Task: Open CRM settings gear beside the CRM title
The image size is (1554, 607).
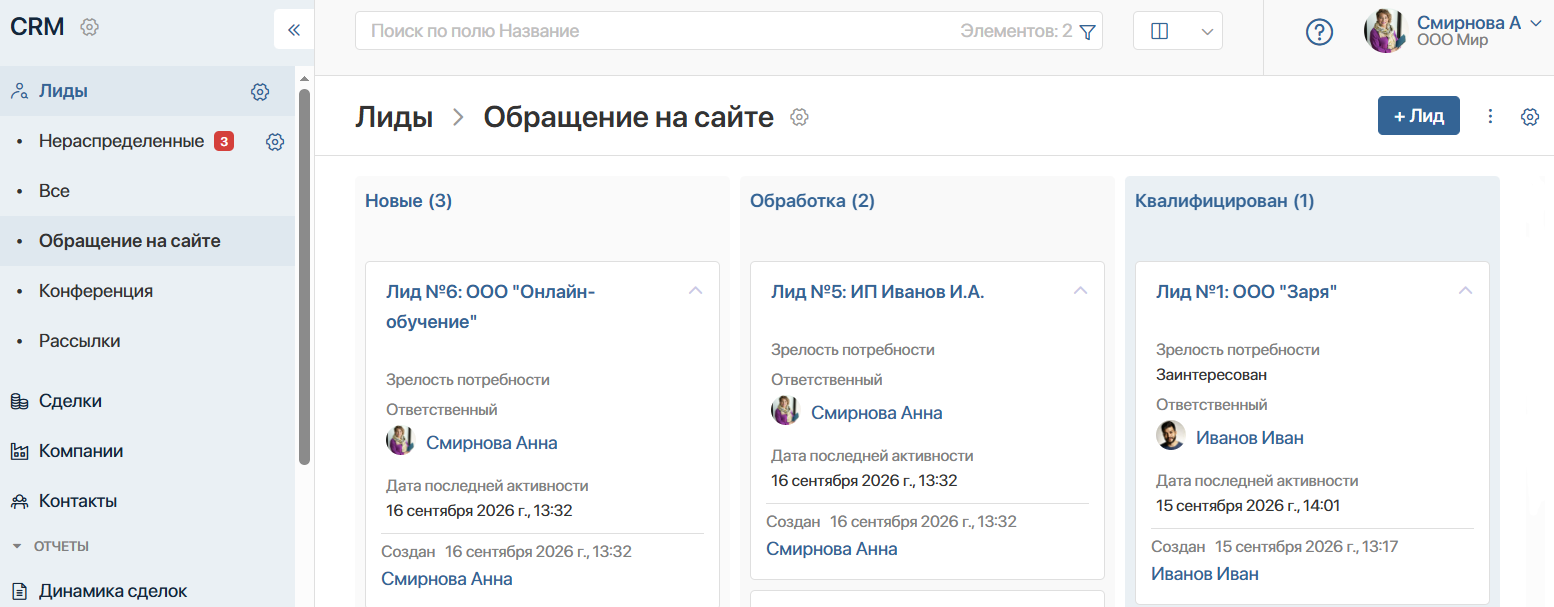Action: pos(89,27)
